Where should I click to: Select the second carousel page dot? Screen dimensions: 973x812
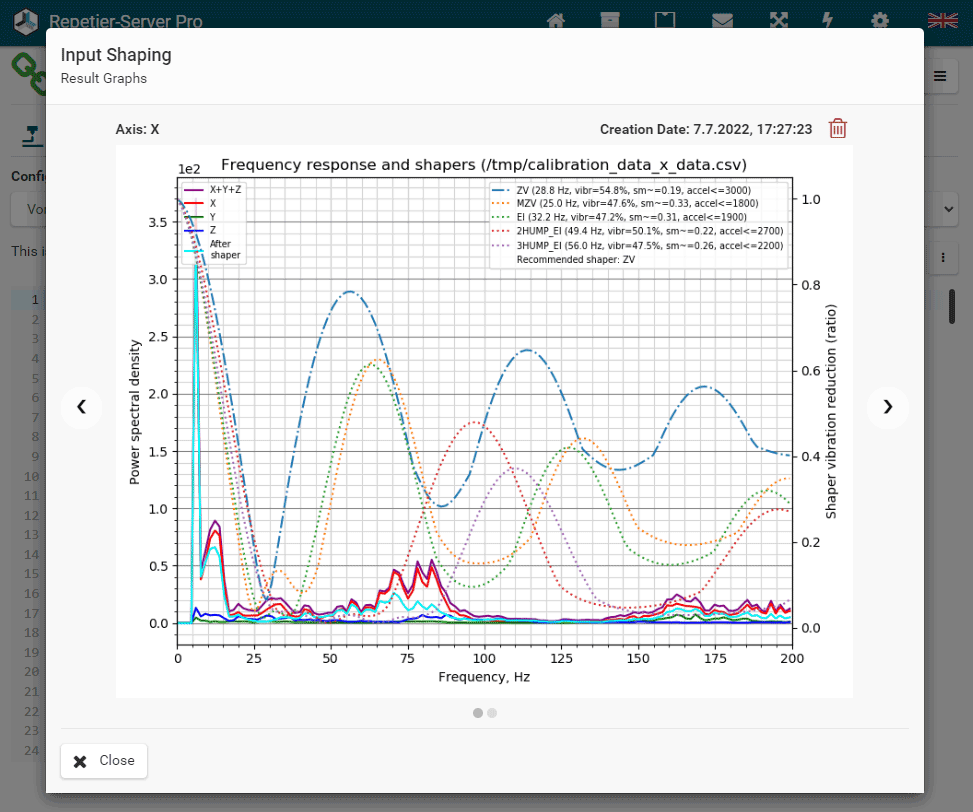492,713
